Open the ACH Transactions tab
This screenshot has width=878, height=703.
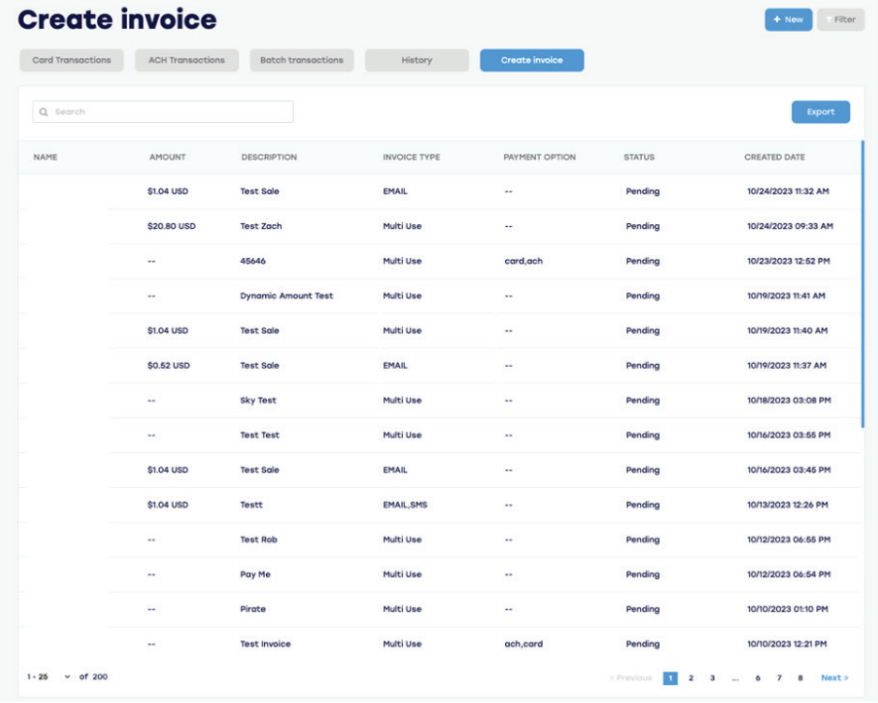click(188, 60)
